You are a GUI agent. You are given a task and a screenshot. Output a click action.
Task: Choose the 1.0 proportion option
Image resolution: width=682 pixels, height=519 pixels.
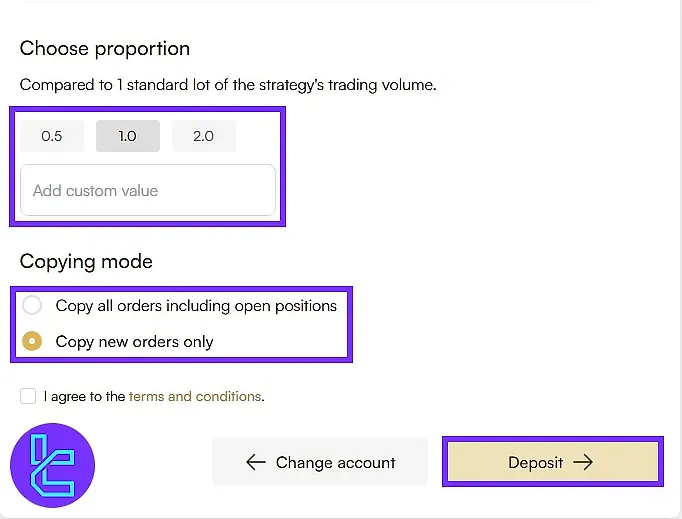[127, 136]
